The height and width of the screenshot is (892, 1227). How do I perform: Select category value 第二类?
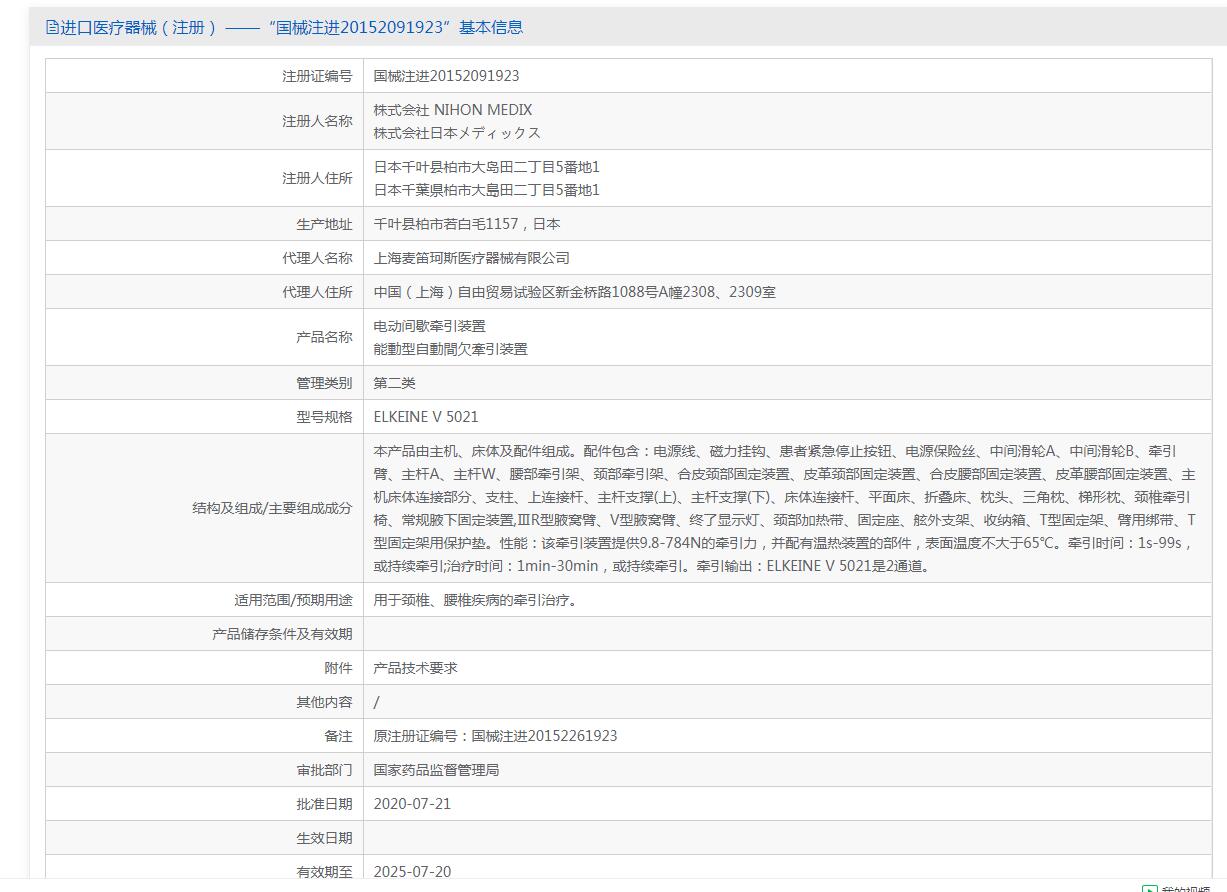[394, 383]
